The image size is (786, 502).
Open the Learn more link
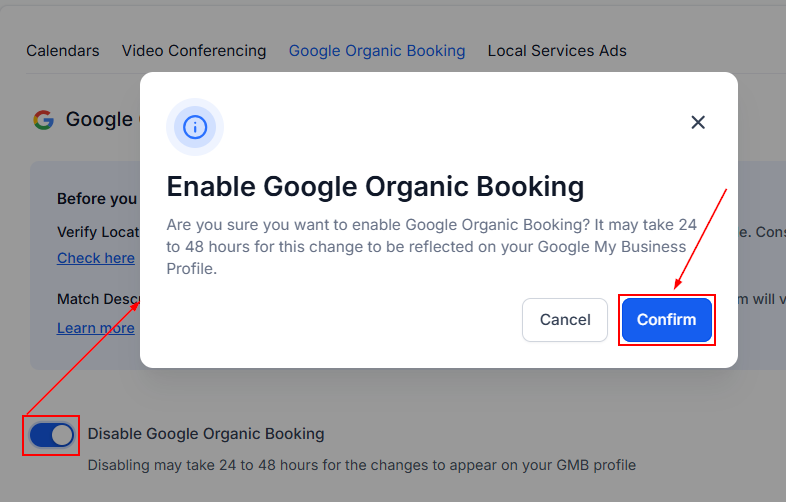[x=96, y=328]
